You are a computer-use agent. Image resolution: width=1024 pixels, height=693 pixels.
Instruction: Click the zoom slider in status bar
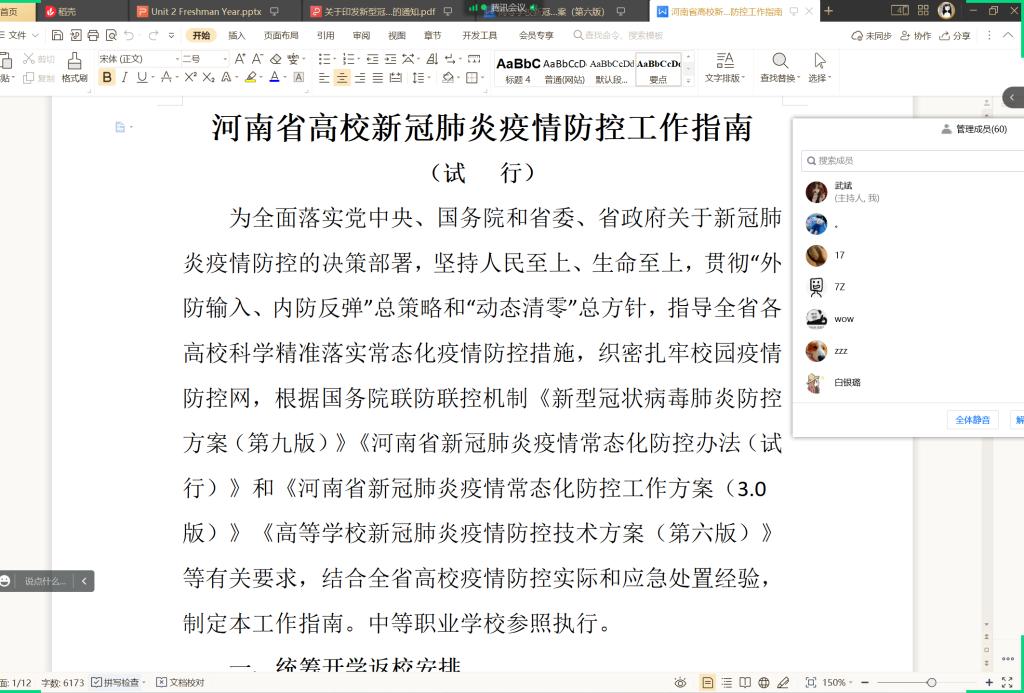click(931, 682)
